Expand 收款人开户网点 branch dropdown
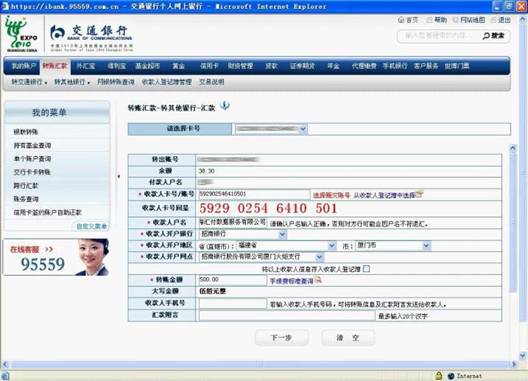The image size is (528, 381). click(262, 257)
